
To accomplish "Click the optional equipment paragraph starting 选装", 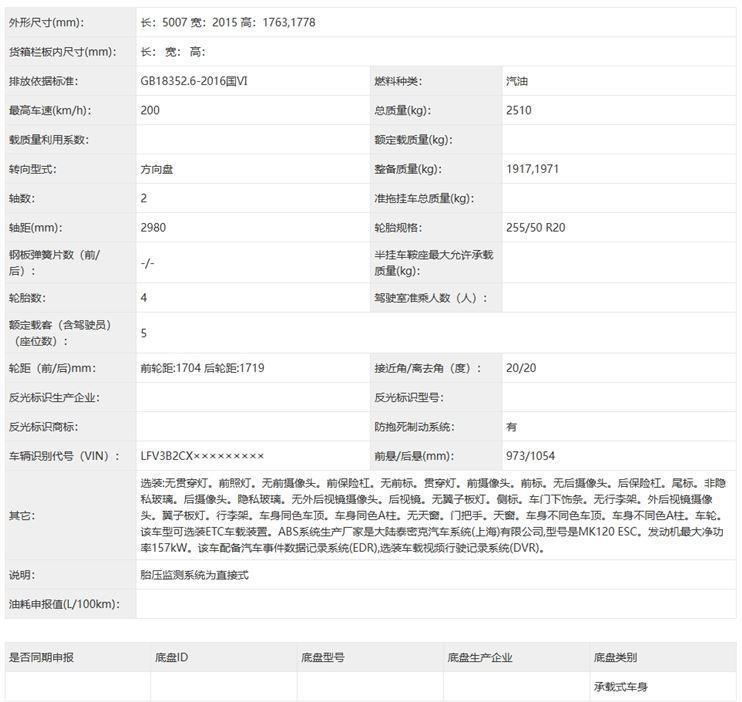I will pyautogui.click(x=433, y=515).
